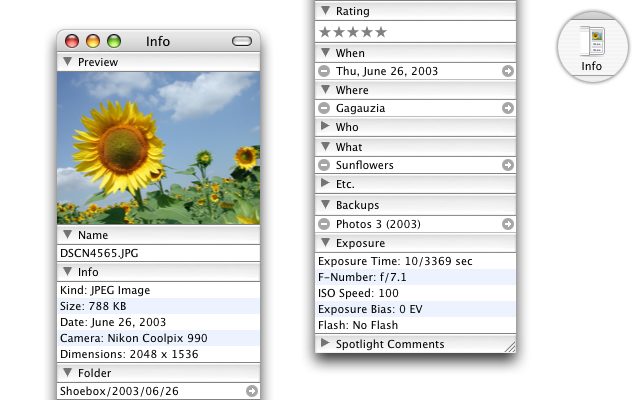The image size is (640, 400).
Task: Click the go arrow next to Gagauzia
Action: click(x=508, y=108)
